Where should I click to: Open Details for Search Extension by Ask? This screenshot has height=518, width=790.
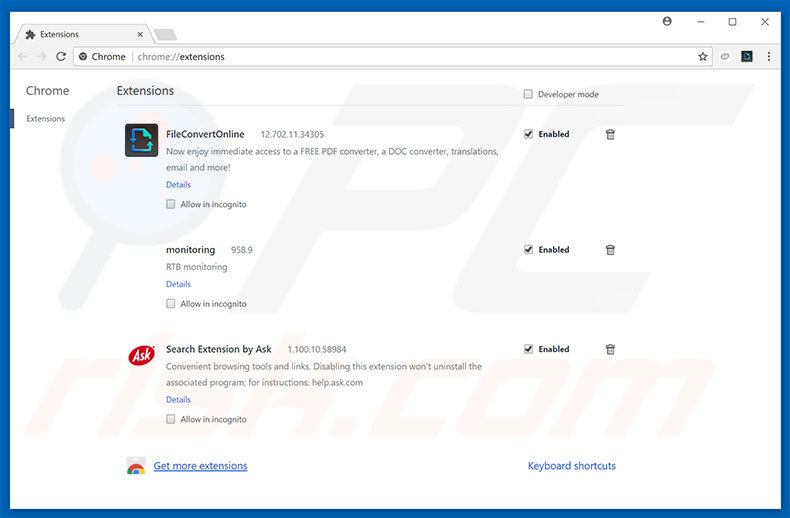pyautogui.click(x=178, y=399)
